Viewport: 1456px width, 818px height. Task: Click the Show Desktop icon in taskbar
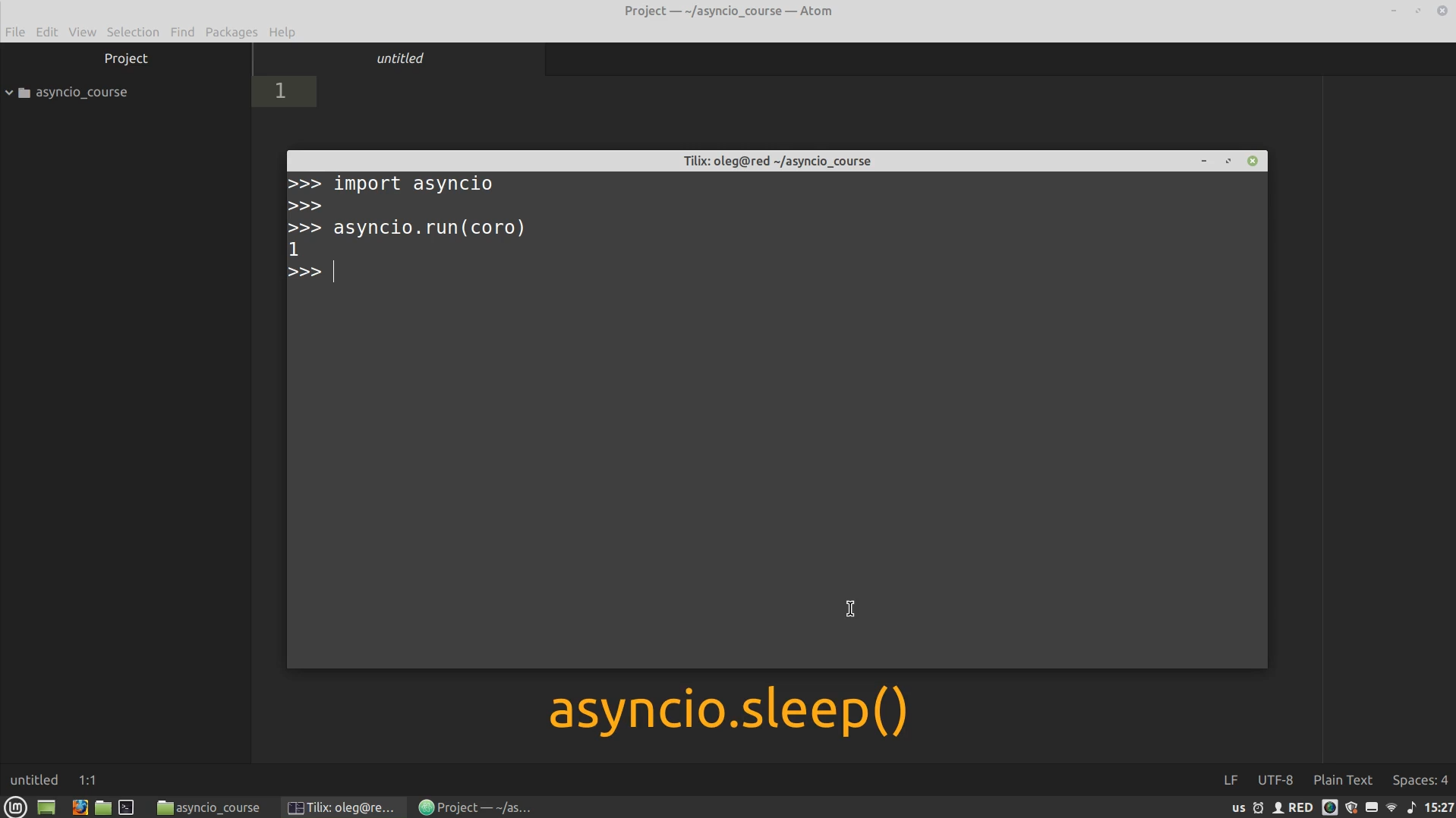46,807
